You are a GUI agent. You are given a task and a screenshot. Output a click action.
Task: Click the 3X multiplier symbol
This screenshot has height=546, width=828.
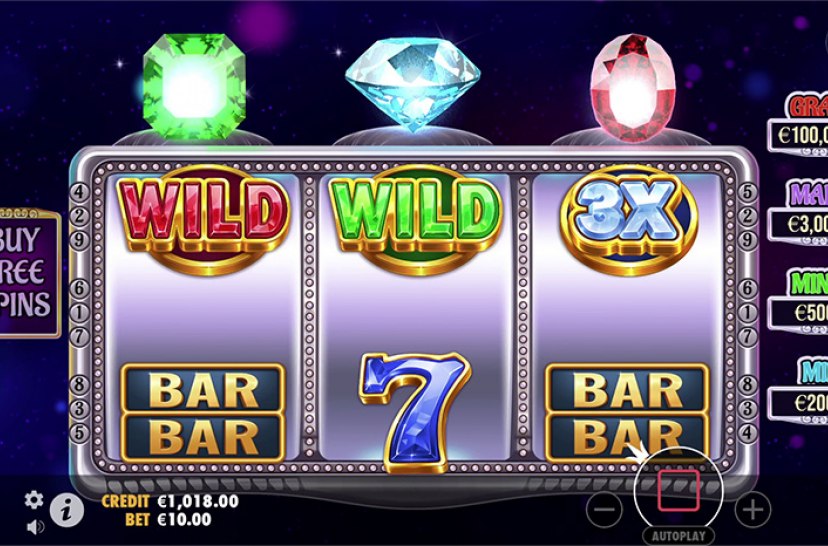coord(628,219)
